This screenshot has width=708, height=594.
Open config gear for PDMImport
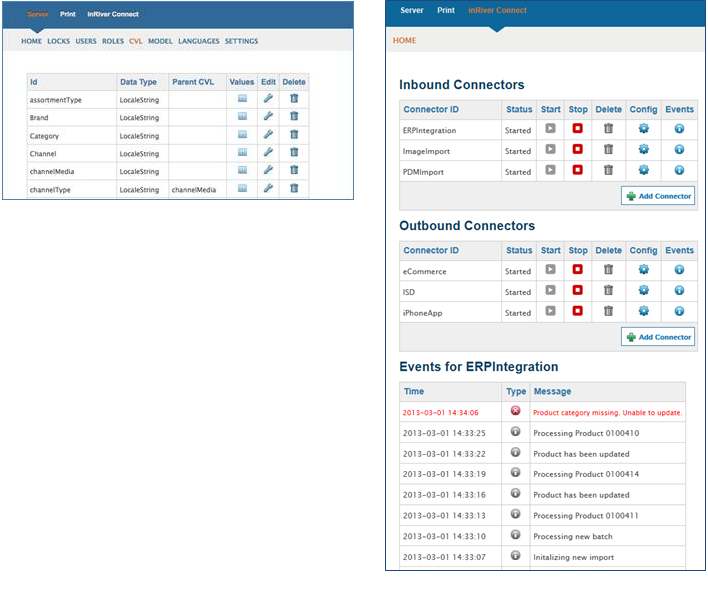pos(643,170)
